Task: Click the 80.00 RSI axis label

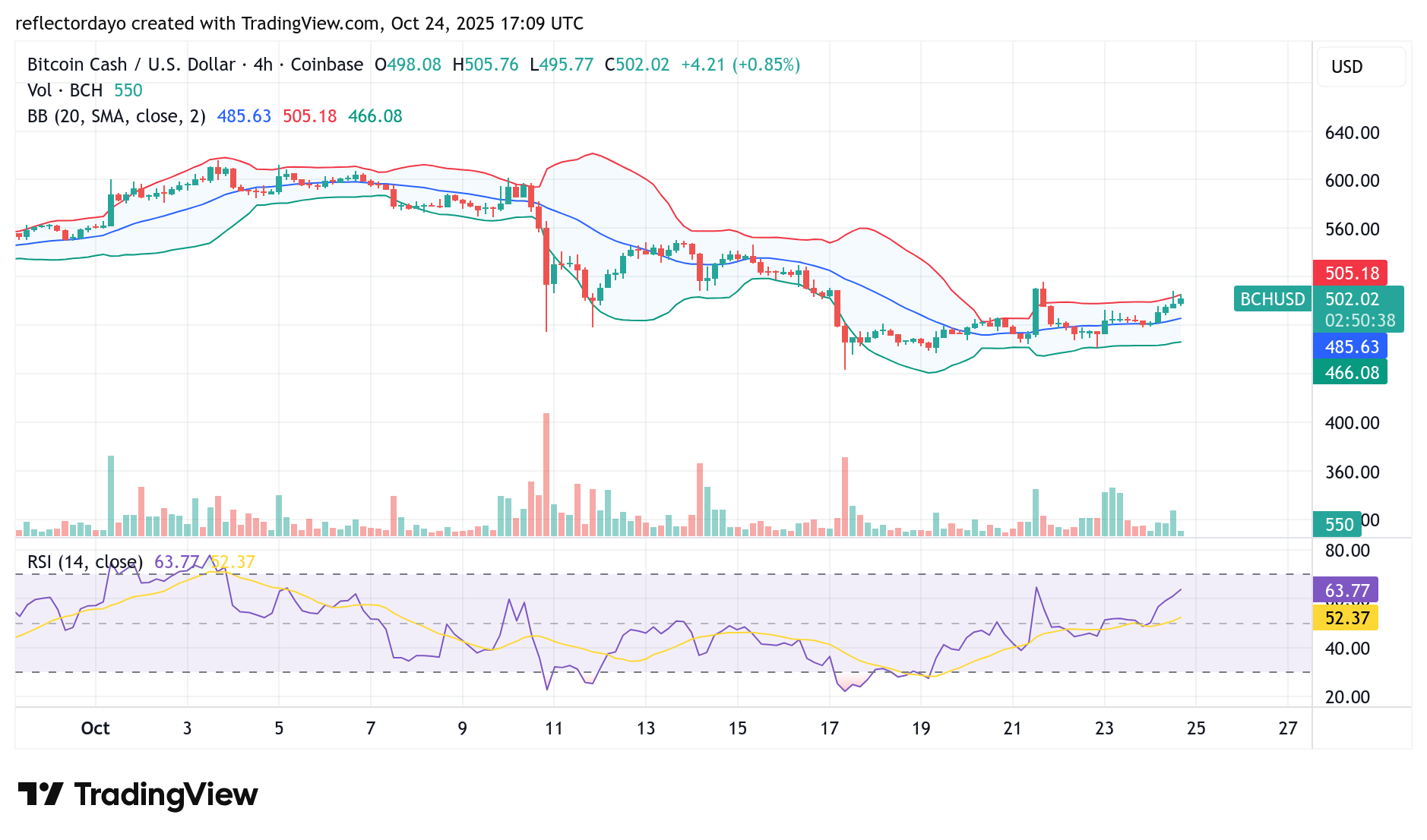Action: 1347,551
